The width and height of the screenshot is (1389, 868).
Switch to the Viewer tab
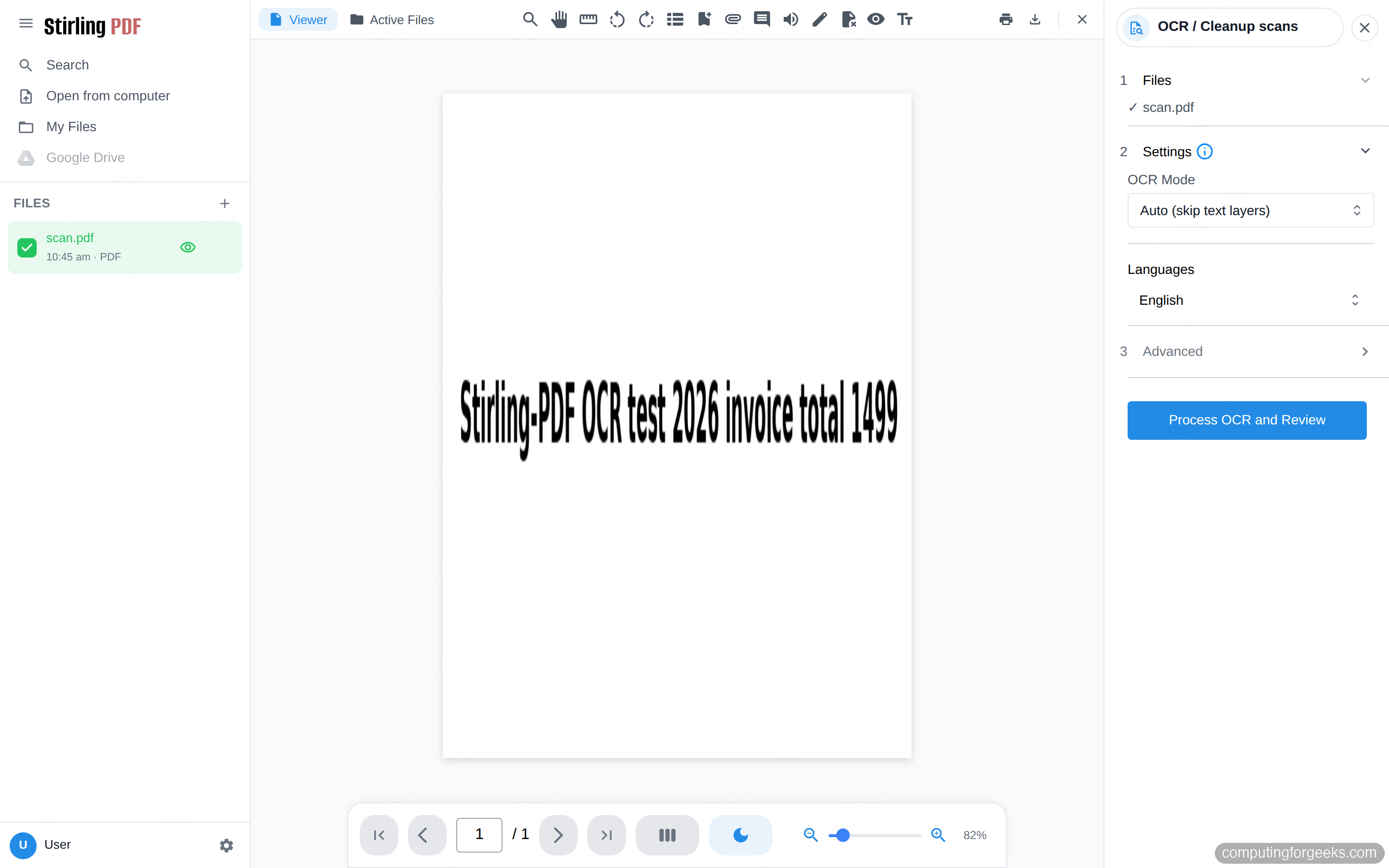(x=298, y=19)
